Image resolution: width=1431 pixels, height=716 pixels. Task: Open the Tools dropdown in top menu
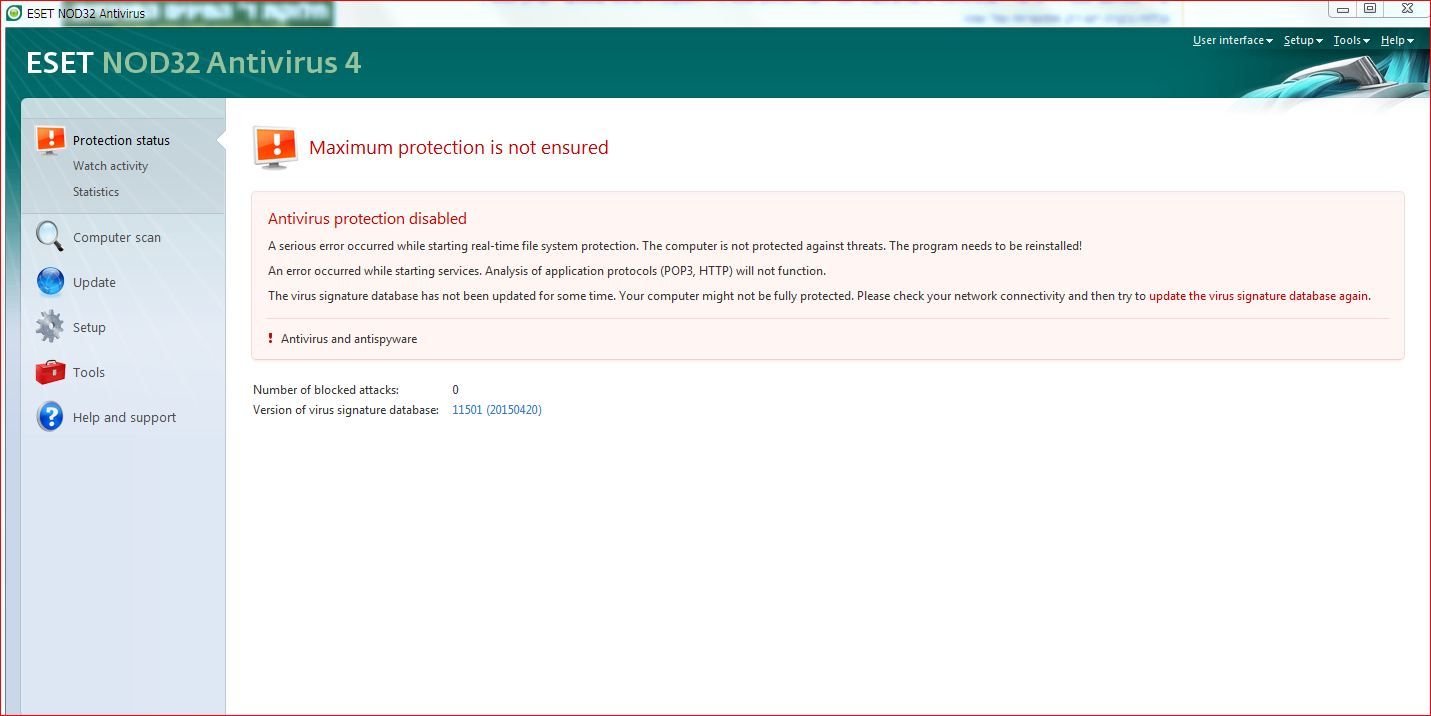coord(1351,40)
